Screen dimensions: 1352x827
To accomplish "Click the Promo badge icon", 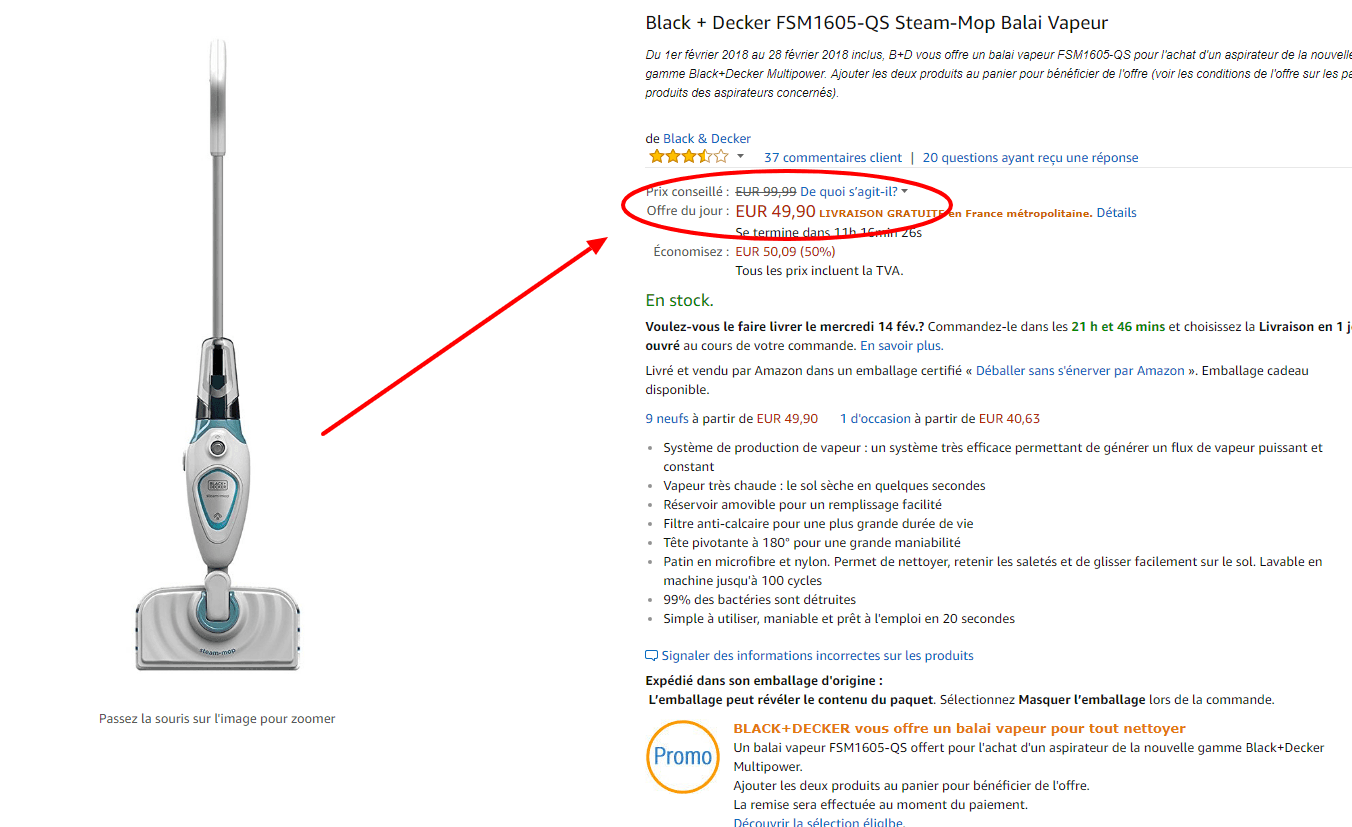I will (683, 757).
